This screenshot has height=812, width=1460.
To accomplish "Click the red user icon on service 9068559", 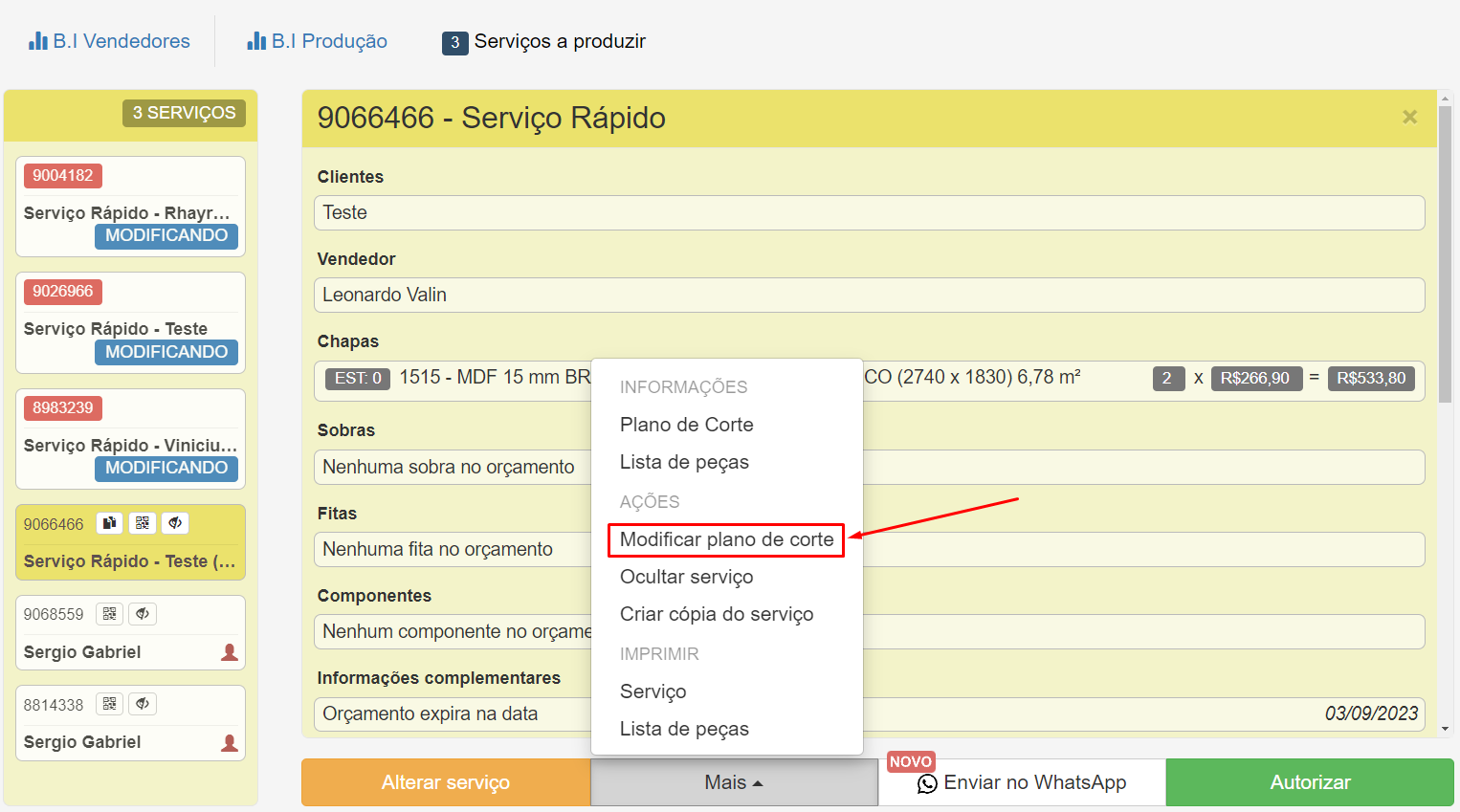I will [230, 652].
